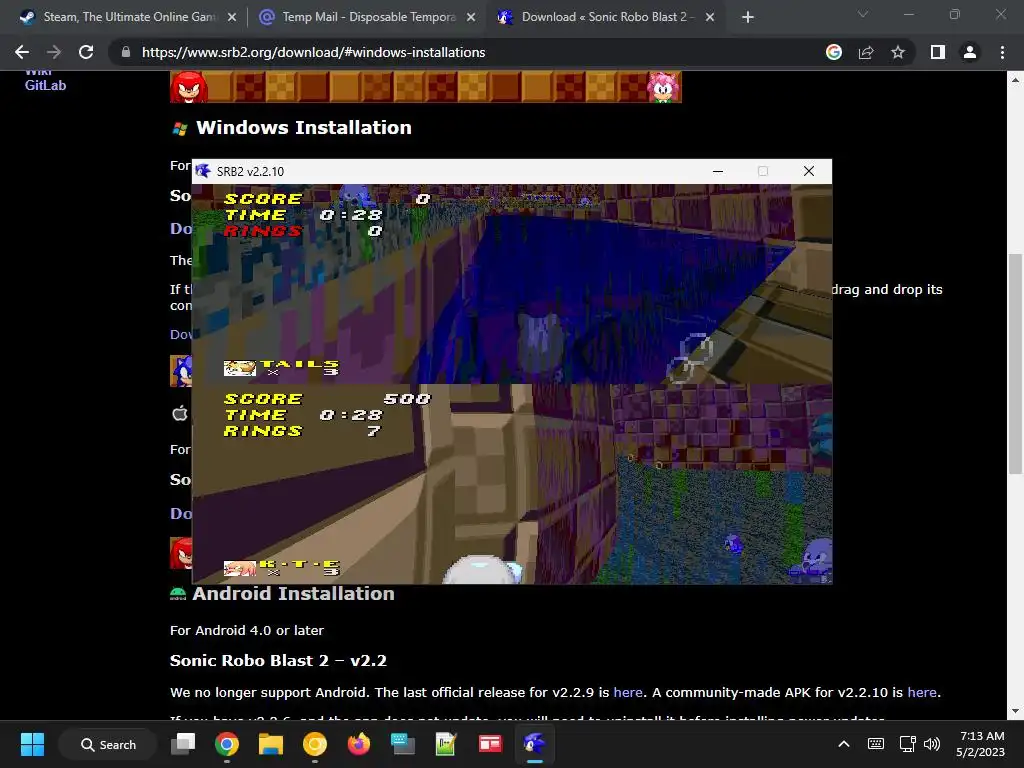
Task: Click the scrollbar up arrow
Action: tap(1015, 79)
